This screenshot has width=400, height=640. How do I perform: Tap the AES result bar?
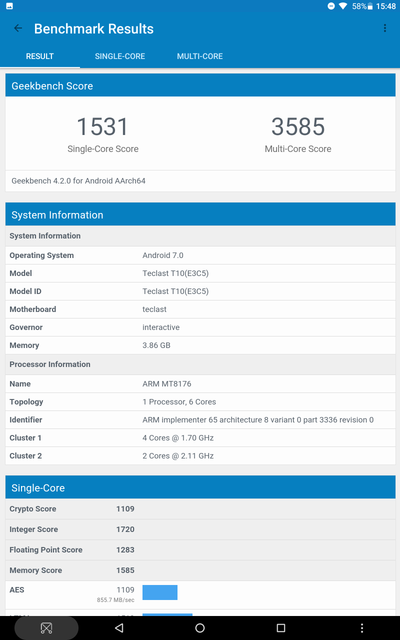pyautogui.click(x=160, y=592)
